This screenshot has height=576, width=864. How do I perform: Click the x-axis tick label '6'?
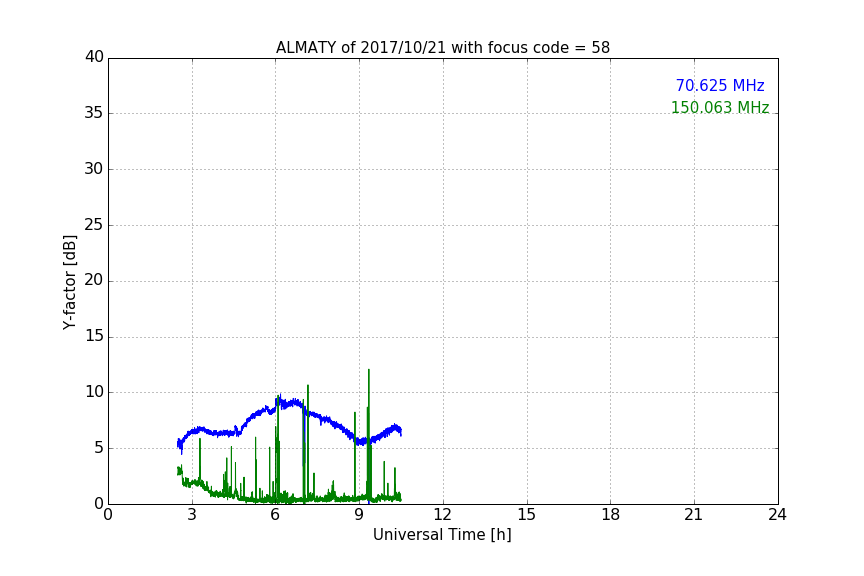pos(276,515)
